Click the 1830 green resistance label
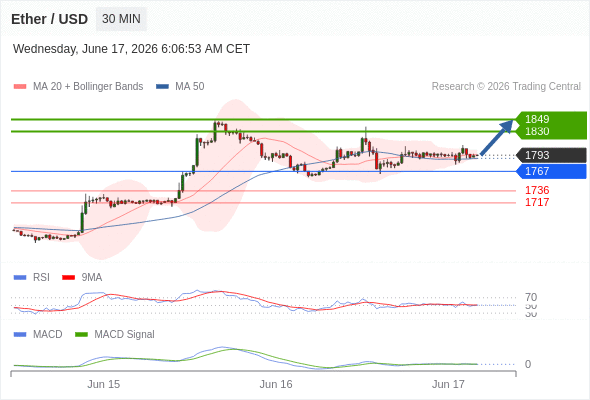The image size is (590, 400). (x=537, y=131)
